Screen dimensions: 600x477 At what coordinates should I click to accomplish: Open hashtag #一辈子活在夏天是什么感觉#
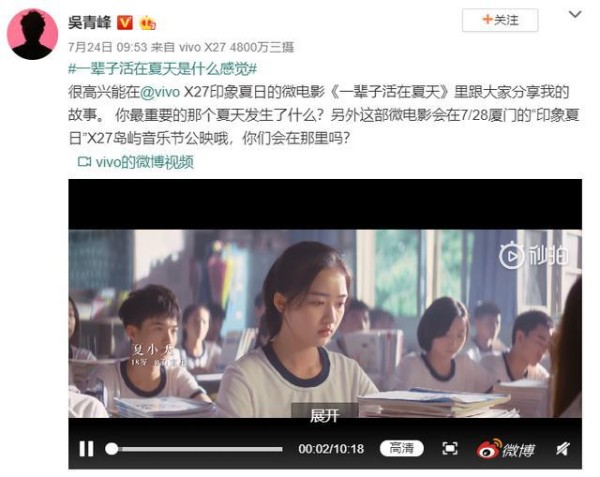(x=162, y=69)
